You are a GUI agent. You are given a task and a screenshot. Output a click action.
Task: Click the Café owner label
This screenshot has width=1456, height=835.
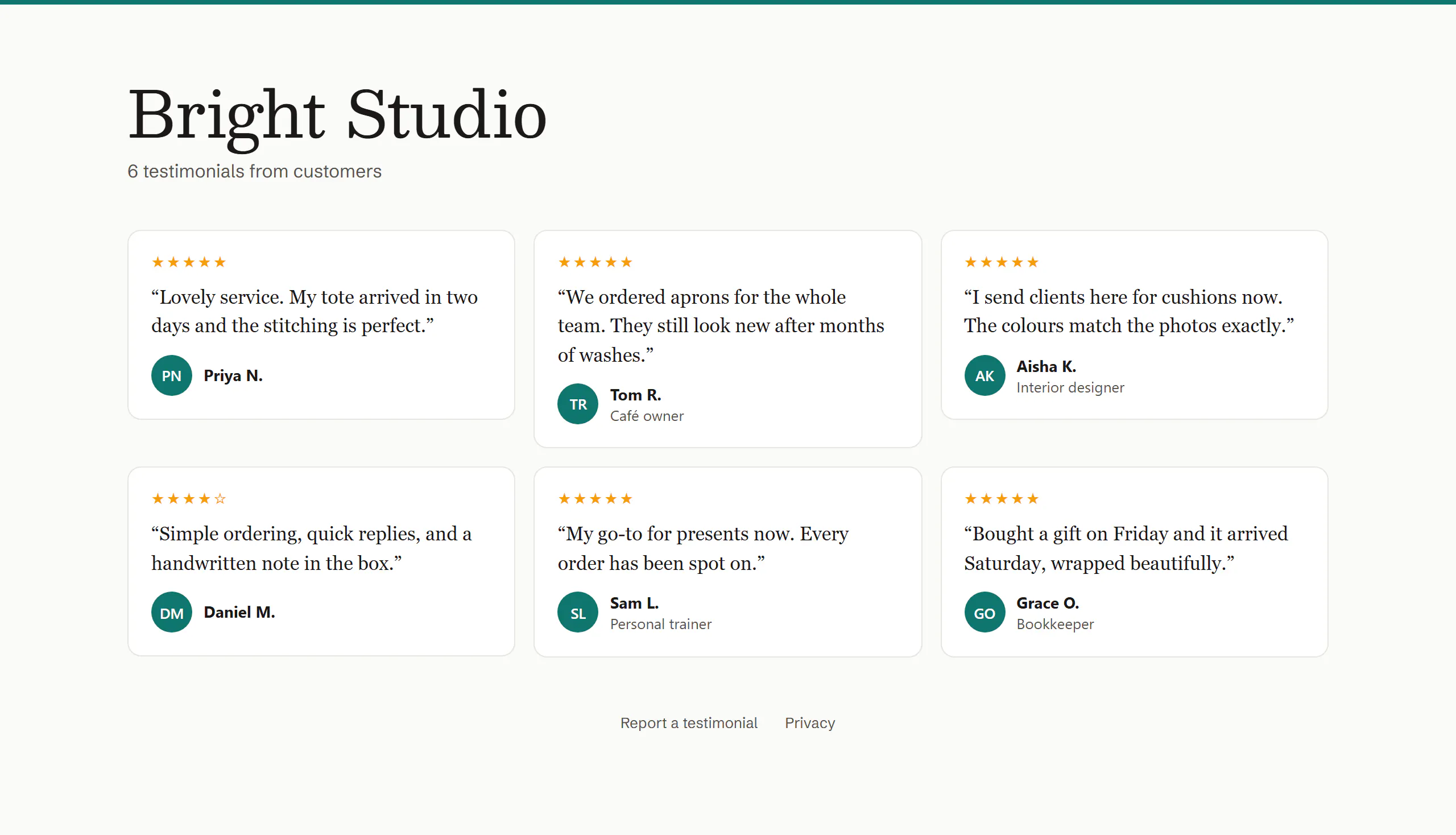pyautogui.click(x=647, y=416)
